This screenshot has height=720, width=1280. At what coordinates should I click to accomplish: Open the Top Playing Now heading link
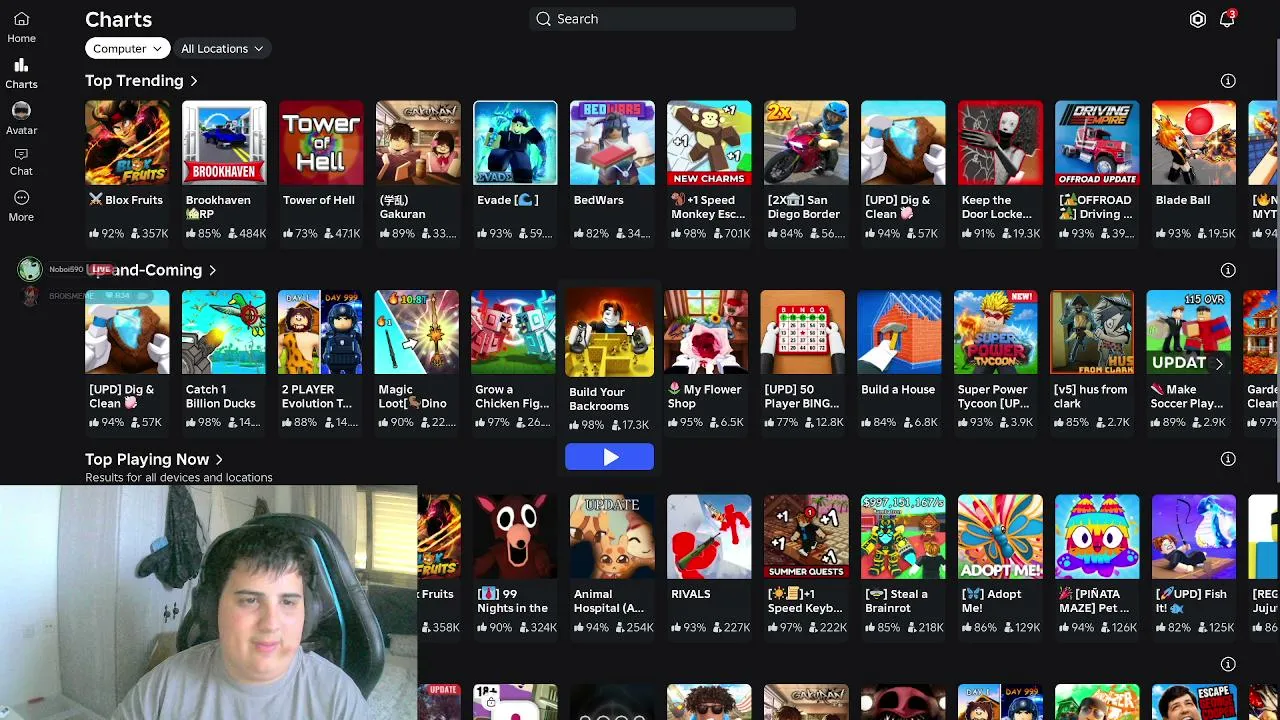pos(147,459)
